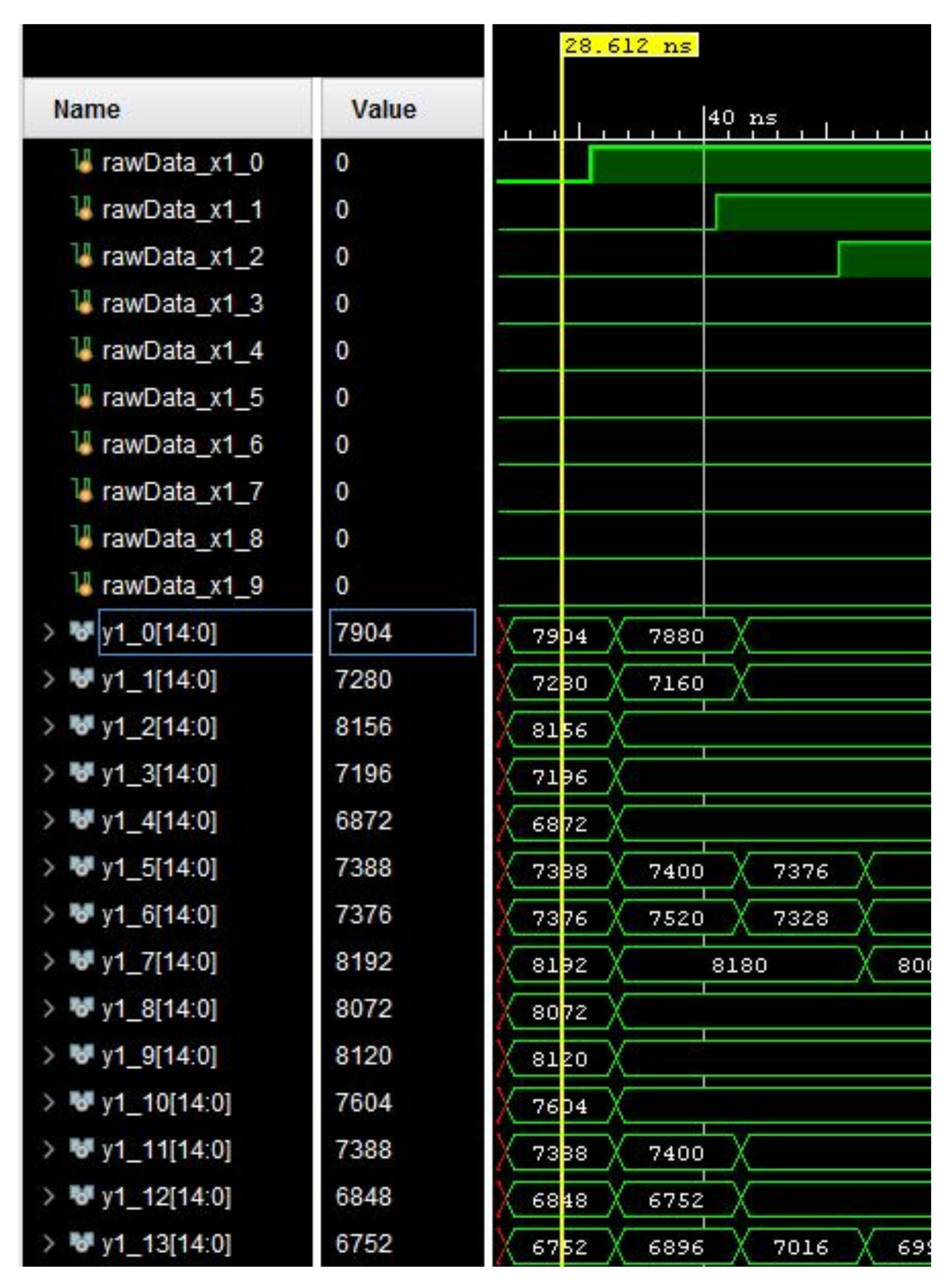Click the bus icon next to y1_5[14:0]

point(82,867)
